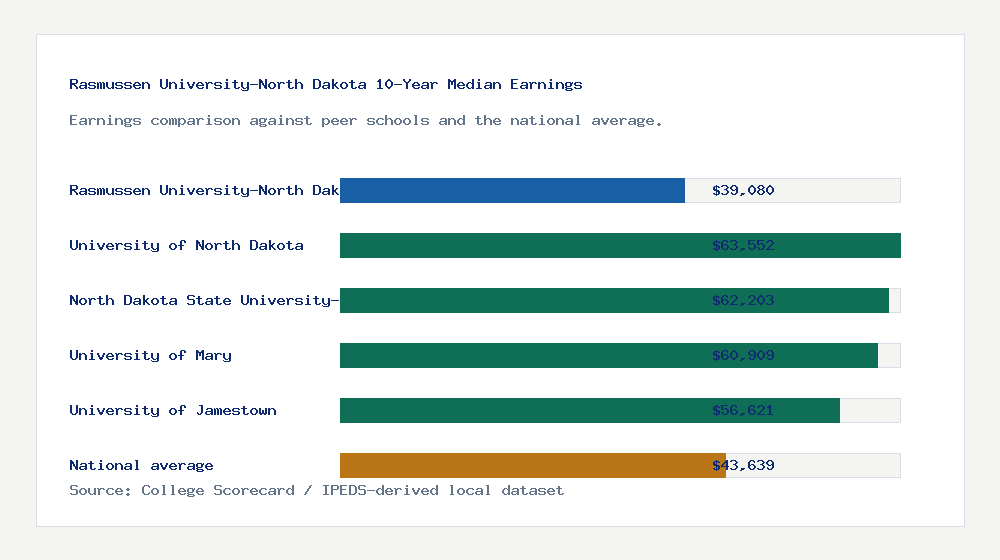
Task: Select the "University of Mary" label
Action: click(151, 355)
